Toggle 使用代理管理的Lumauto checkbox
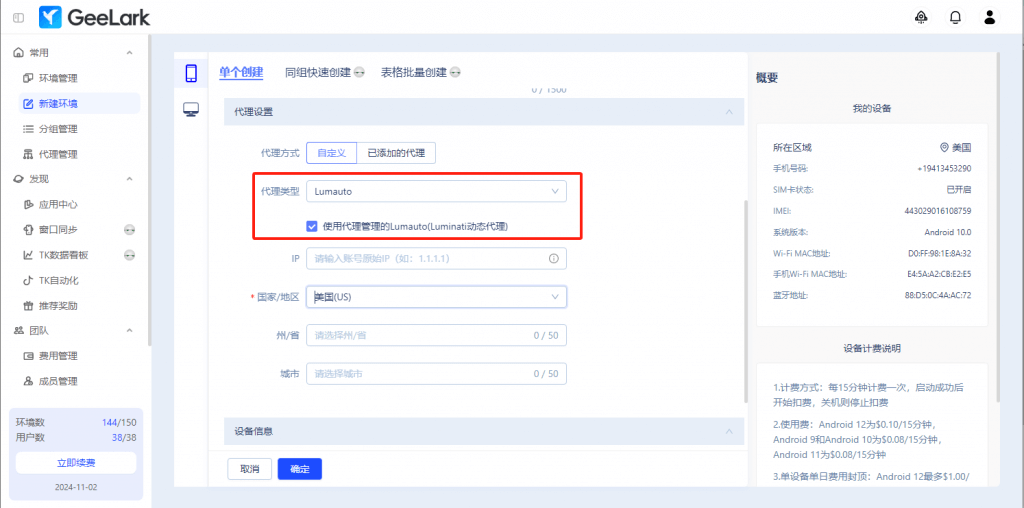This screenshot has height=508, width=1024. 312,227
